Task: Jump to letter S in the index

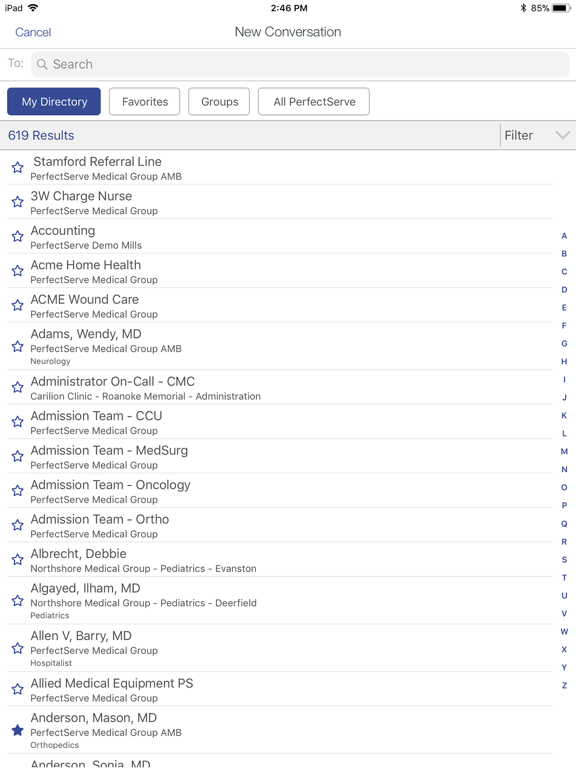Action: pos(564,559)
